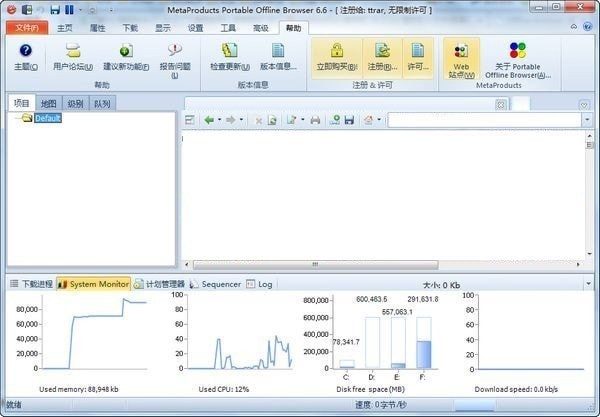
Task: Click the help question mark at top right
Action: [587, 26]
